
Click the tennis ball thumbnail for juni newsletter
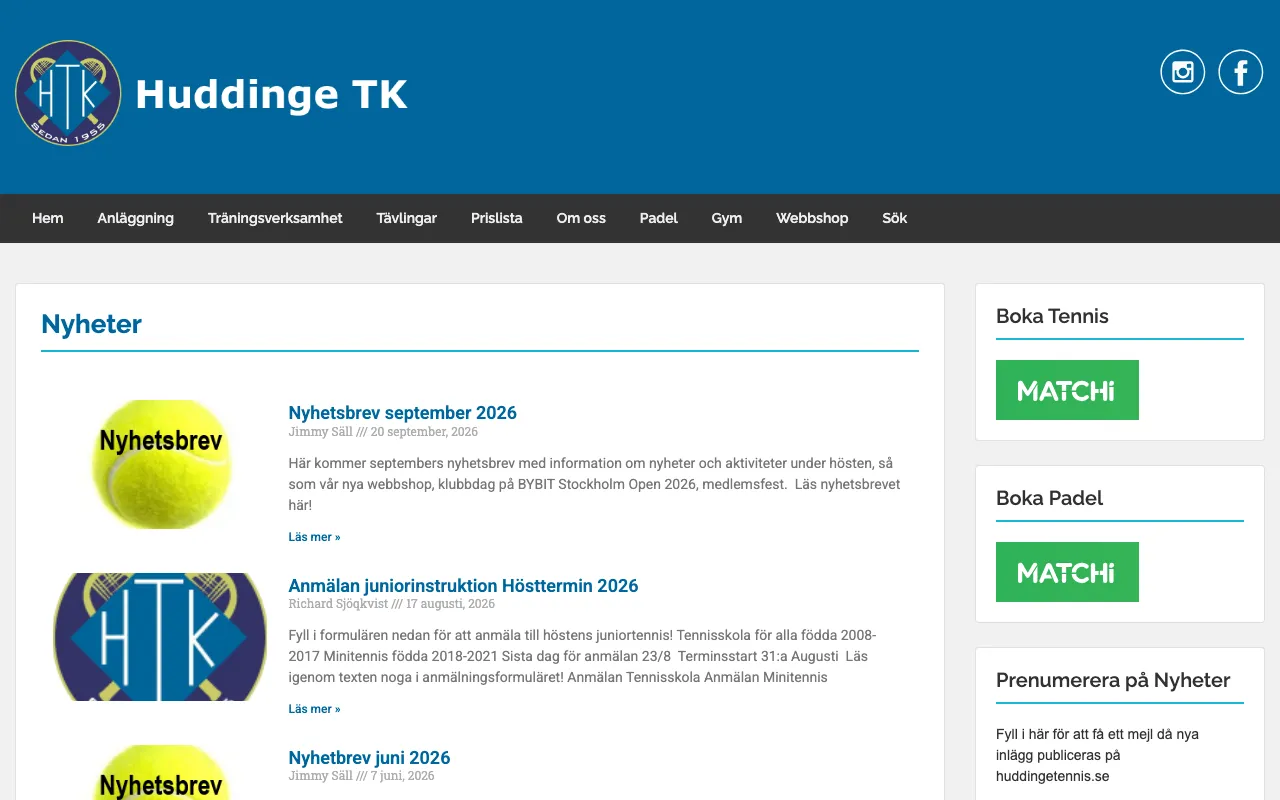pyautogui.click(x=161, y=772)
